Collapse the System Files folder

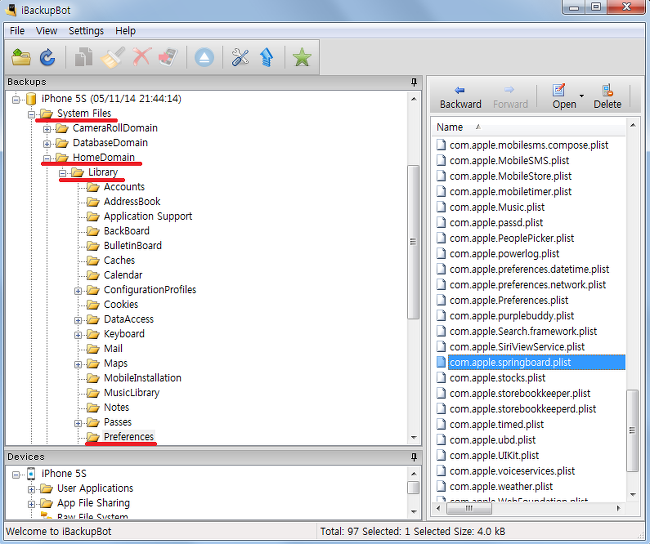tap(31, 114)
